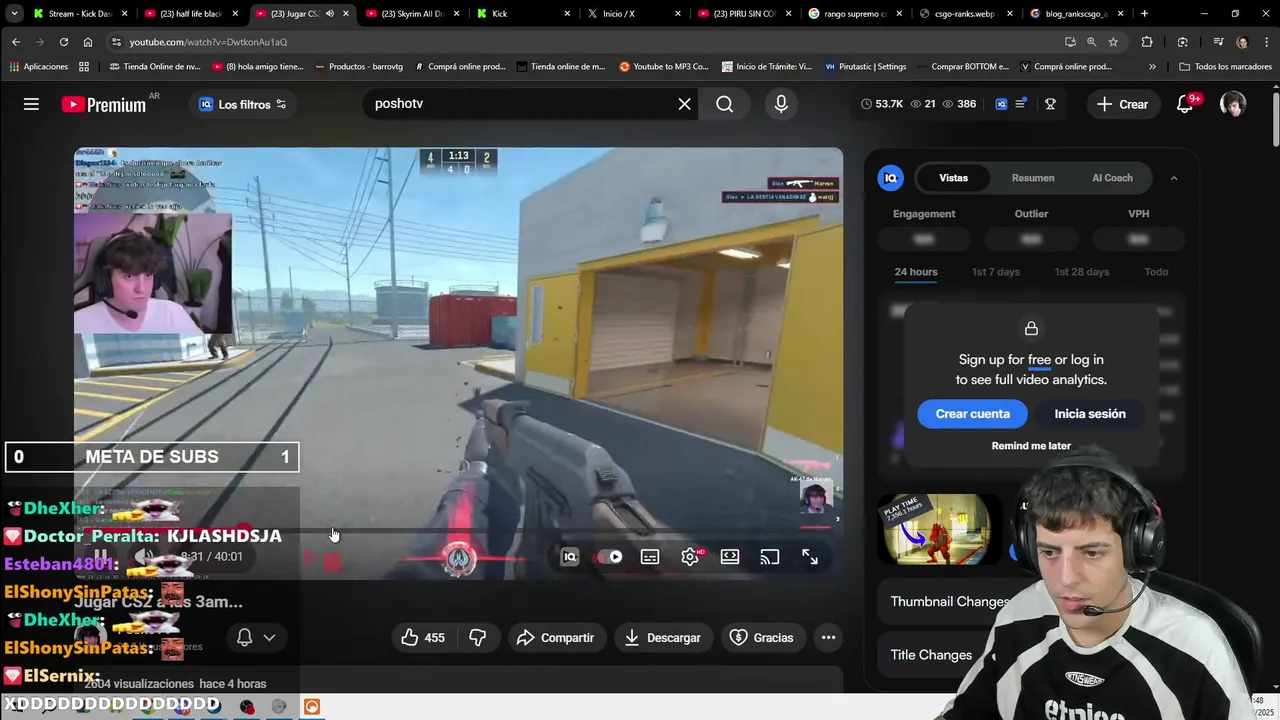Open the YouTube hamburger guide menu
Image resolution: width=1280 pixels, height=720 pixels.
pos(31,104)
